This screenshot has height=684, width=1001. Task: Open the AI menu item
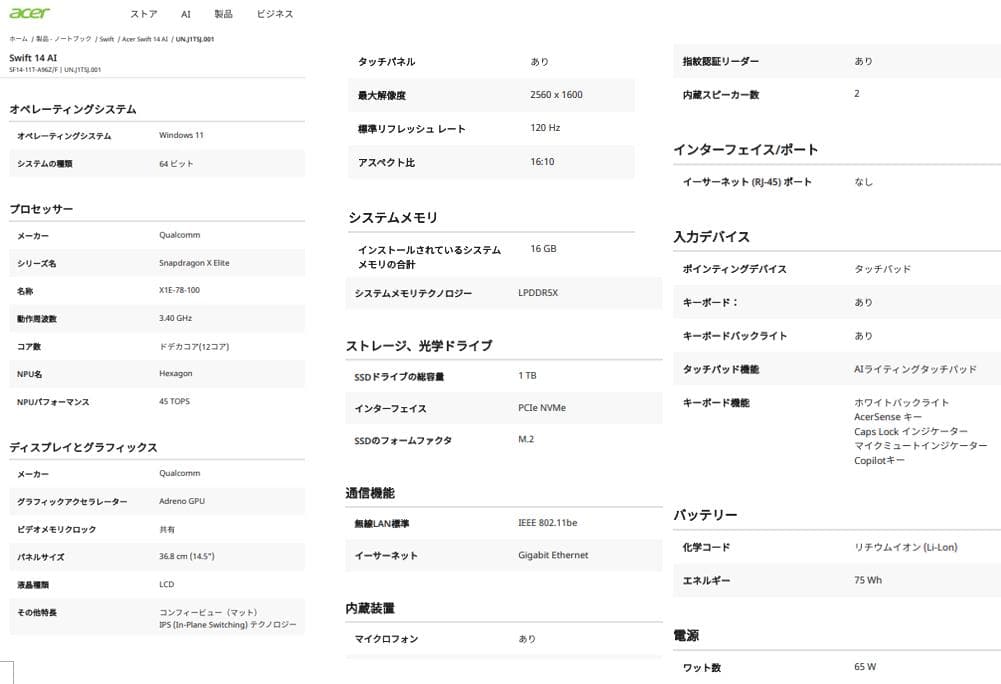click(x=184, y=14)
